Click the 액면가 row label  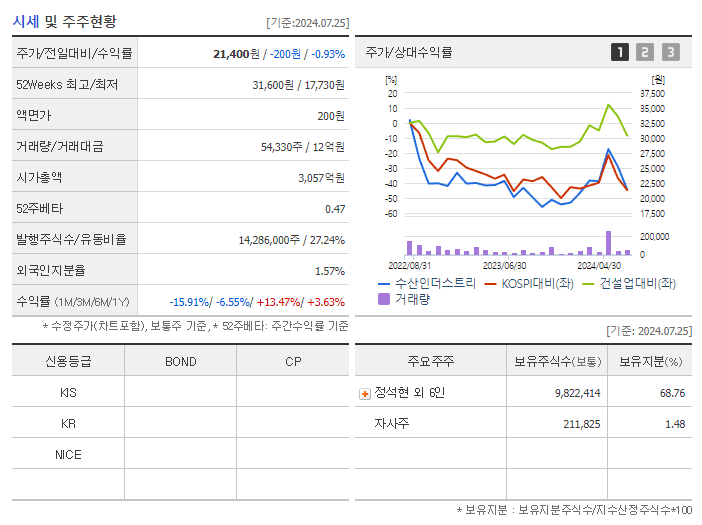click(x=34, y=115)
